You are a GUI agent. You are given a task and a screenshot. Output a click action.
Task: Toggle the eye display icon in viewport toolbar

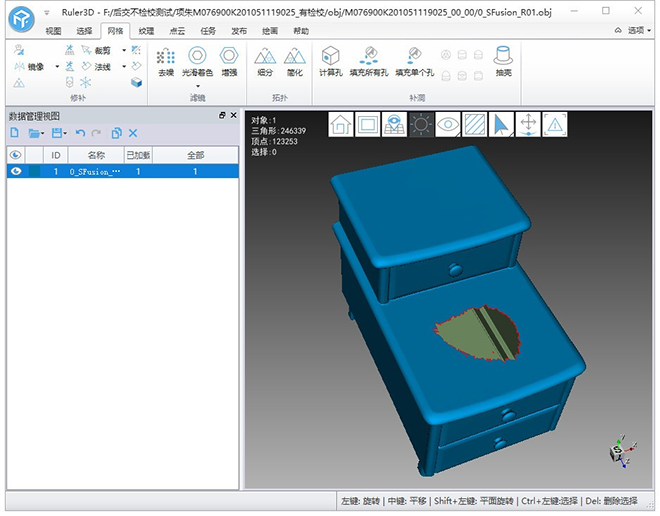point(448,125)
